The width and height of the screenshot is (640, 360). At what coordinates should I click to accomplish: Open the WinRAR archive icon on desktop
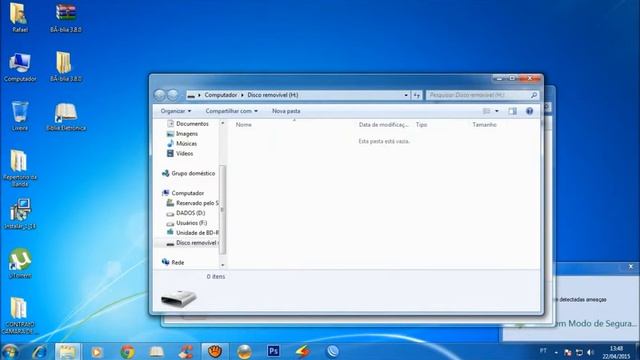click(x=66, y=17)
